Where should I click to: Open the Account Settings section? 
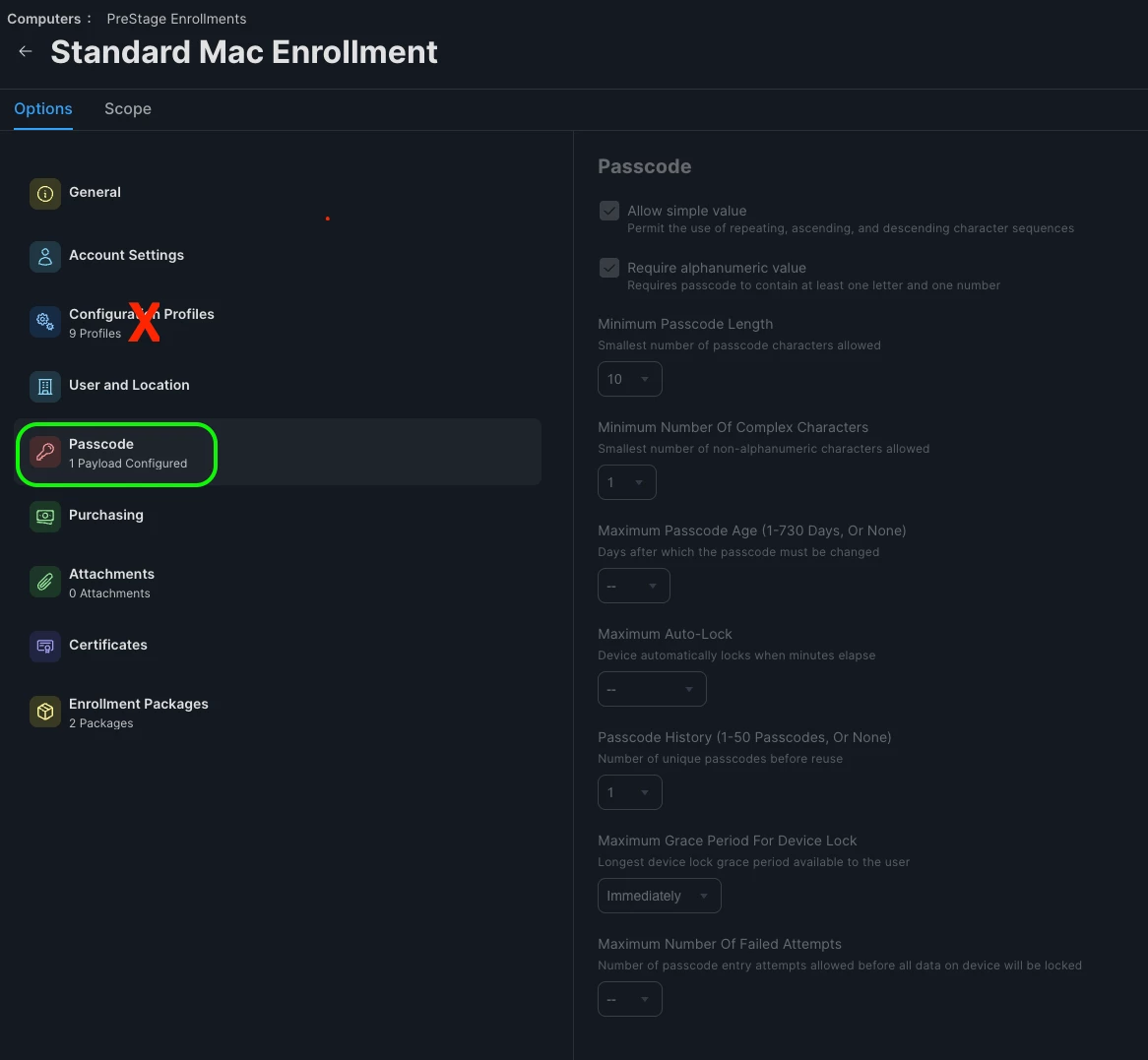[278, 256]
